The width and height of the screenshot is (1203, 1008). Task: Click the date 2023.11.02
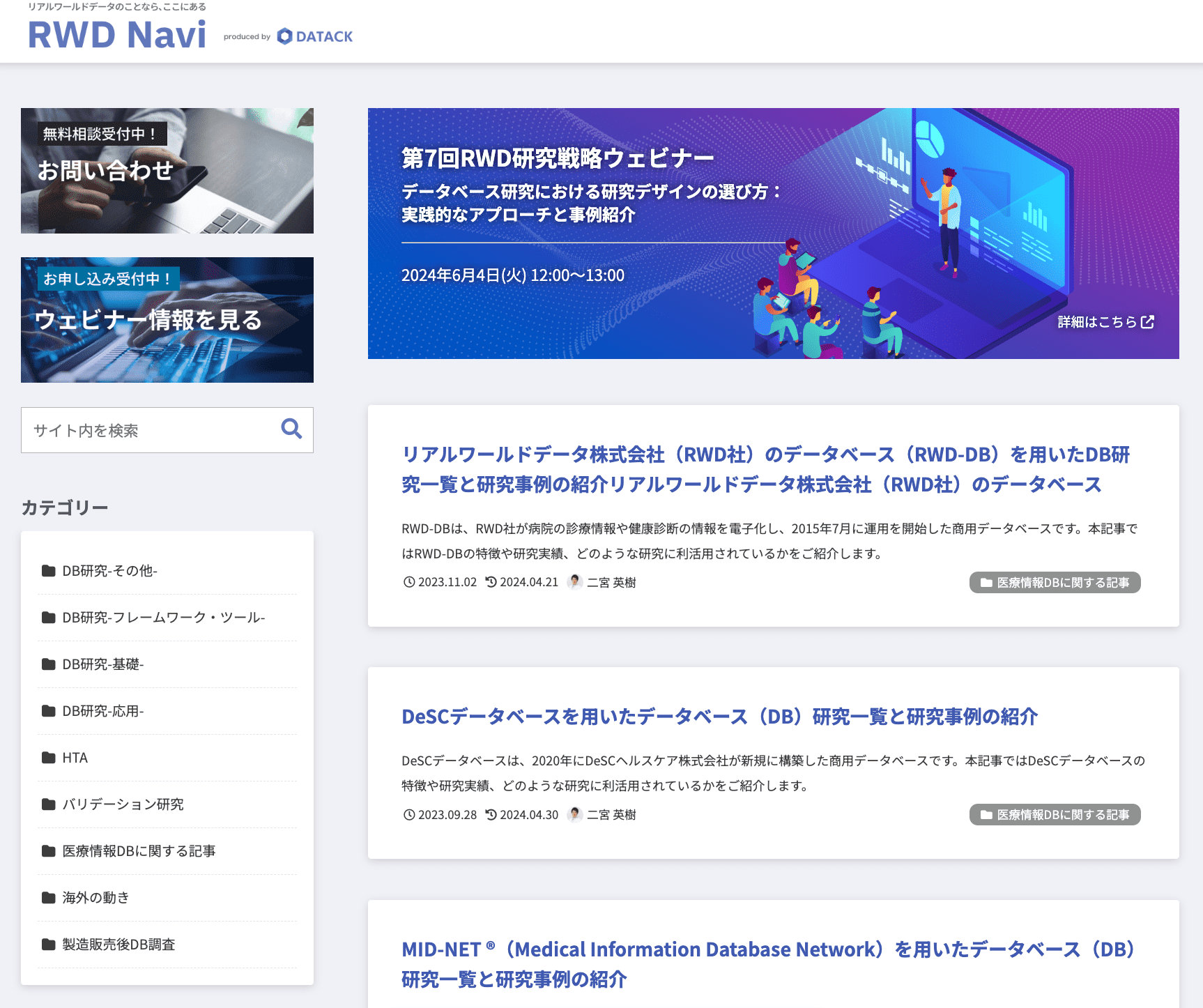pyautogui.click(x=447, y=582)
